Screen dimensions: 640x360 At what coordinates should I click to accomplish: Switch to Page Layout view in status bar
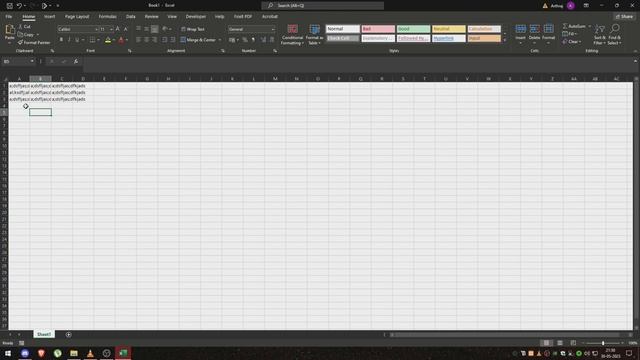560,343
